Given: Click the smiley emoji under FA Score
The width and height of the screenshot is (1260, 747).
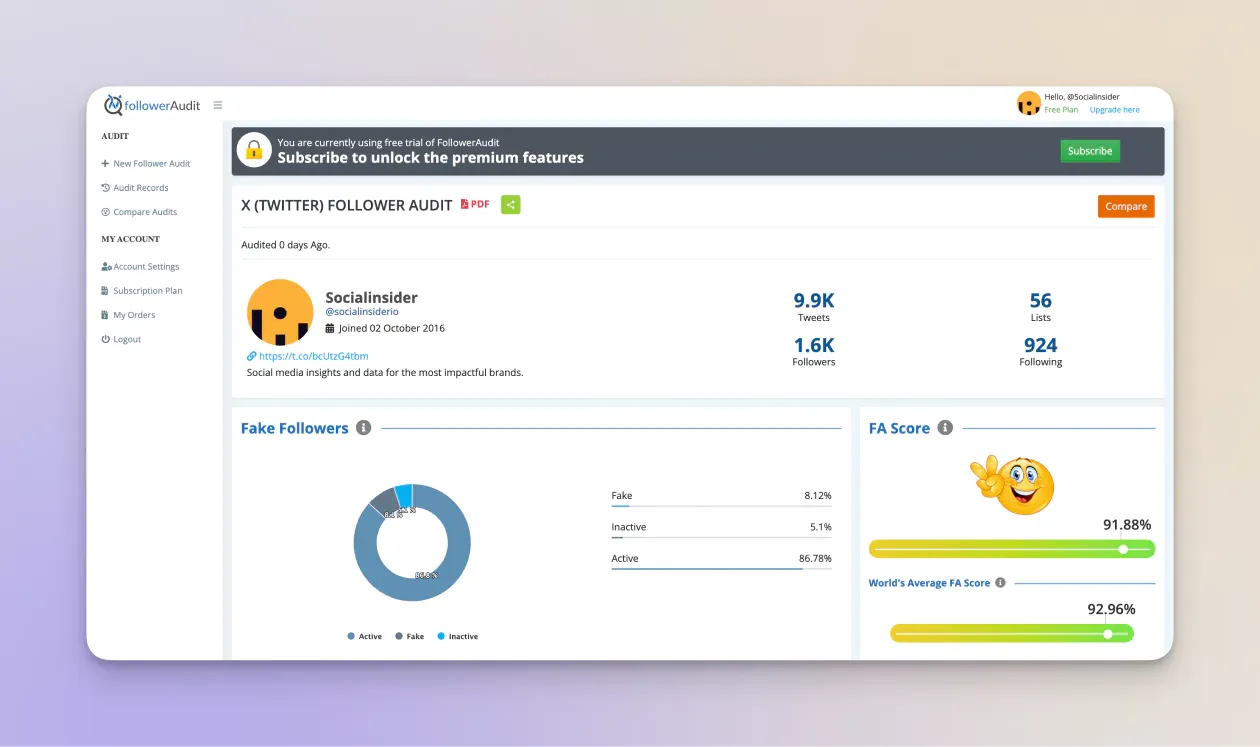Looking at the screenshot, I should [1012, 483].
